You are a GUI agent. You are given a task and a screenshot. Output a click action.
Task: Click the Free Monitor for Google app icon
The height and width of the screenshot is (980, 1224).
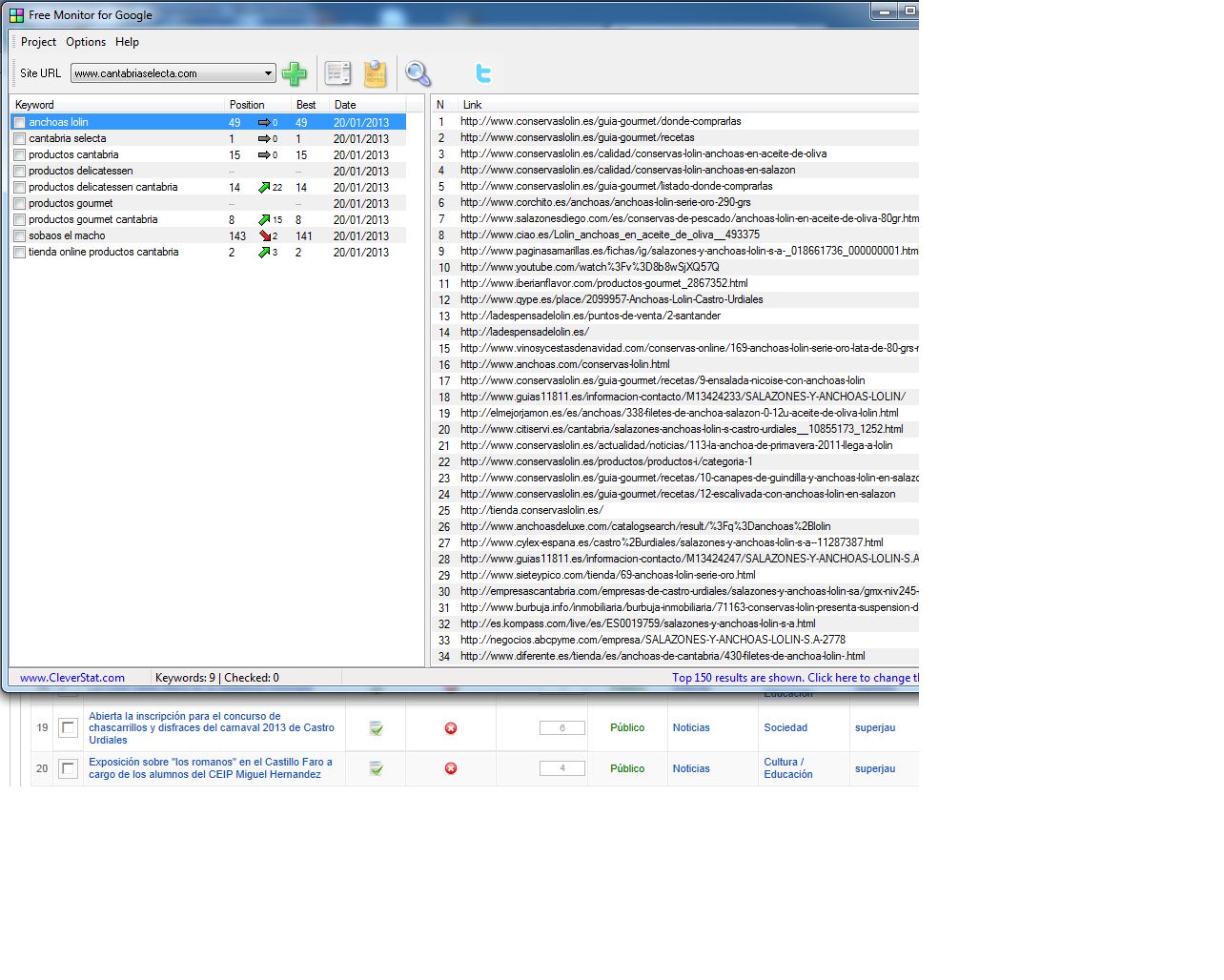pyautogui.click(x=16, y=15)
